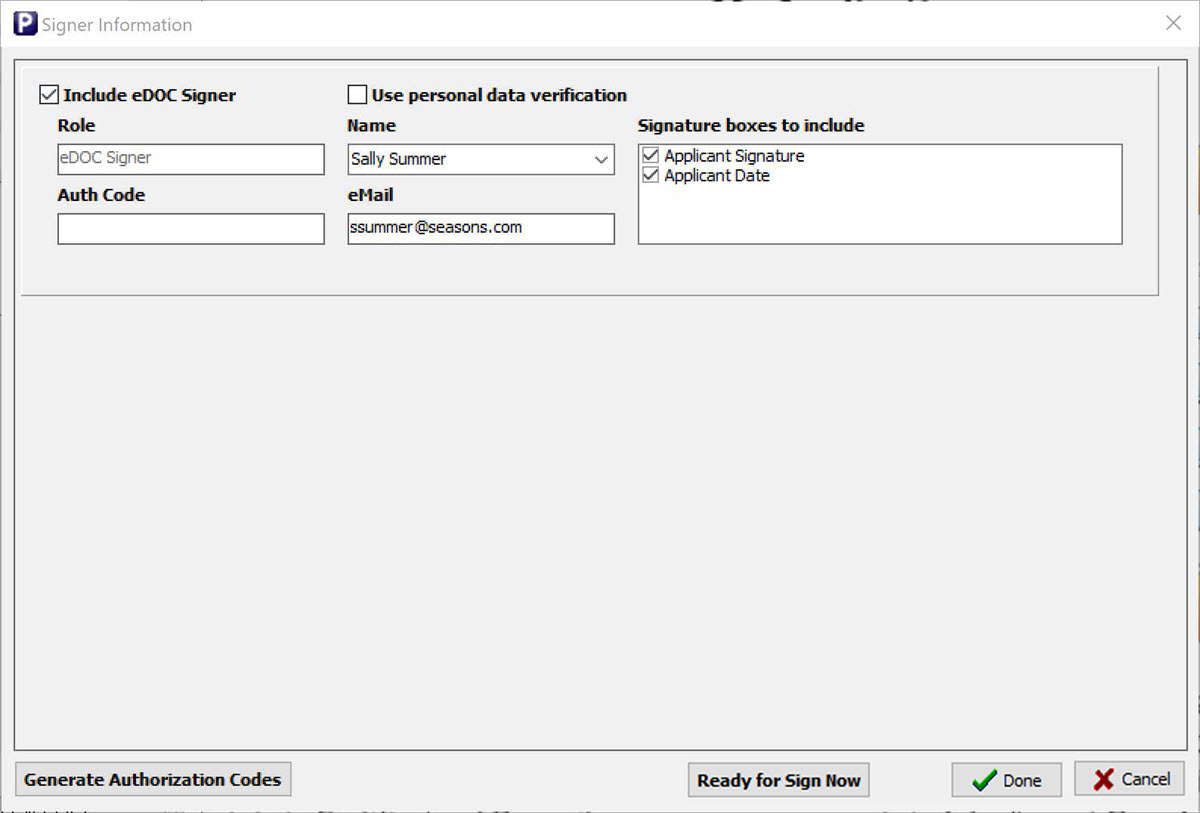Image resolution: width=1200 pixels, height=813 pixels.
Task: Click the Signature boxes to include label
Action: [x=751, y=126]
